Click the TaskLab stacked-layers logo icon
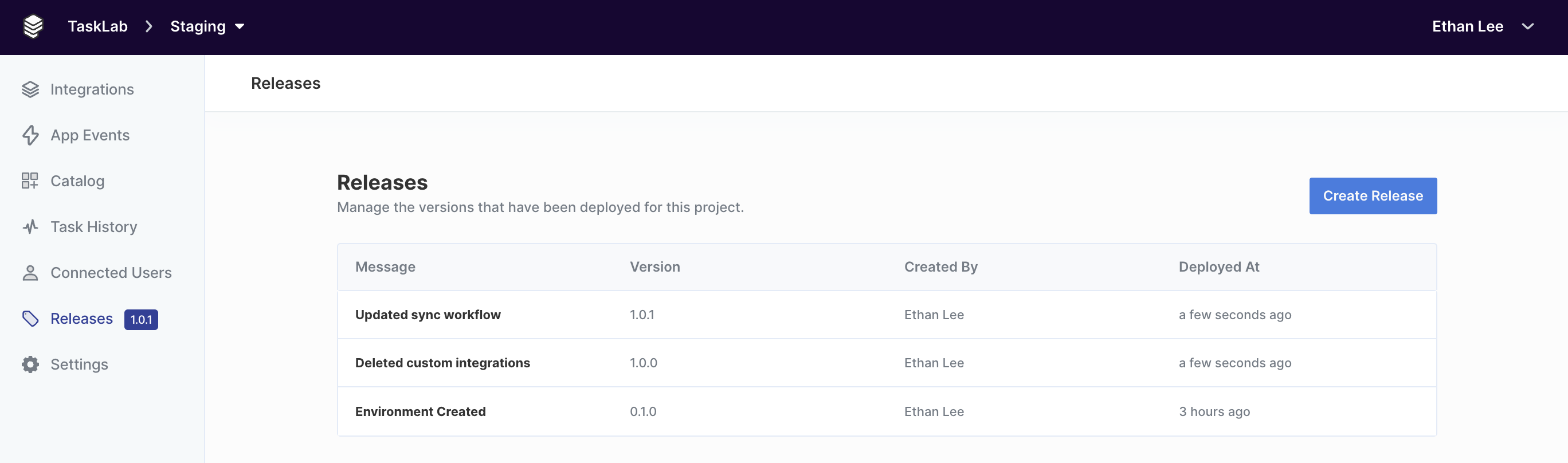Screen dimensions: 1568x463 pos(33,26)
